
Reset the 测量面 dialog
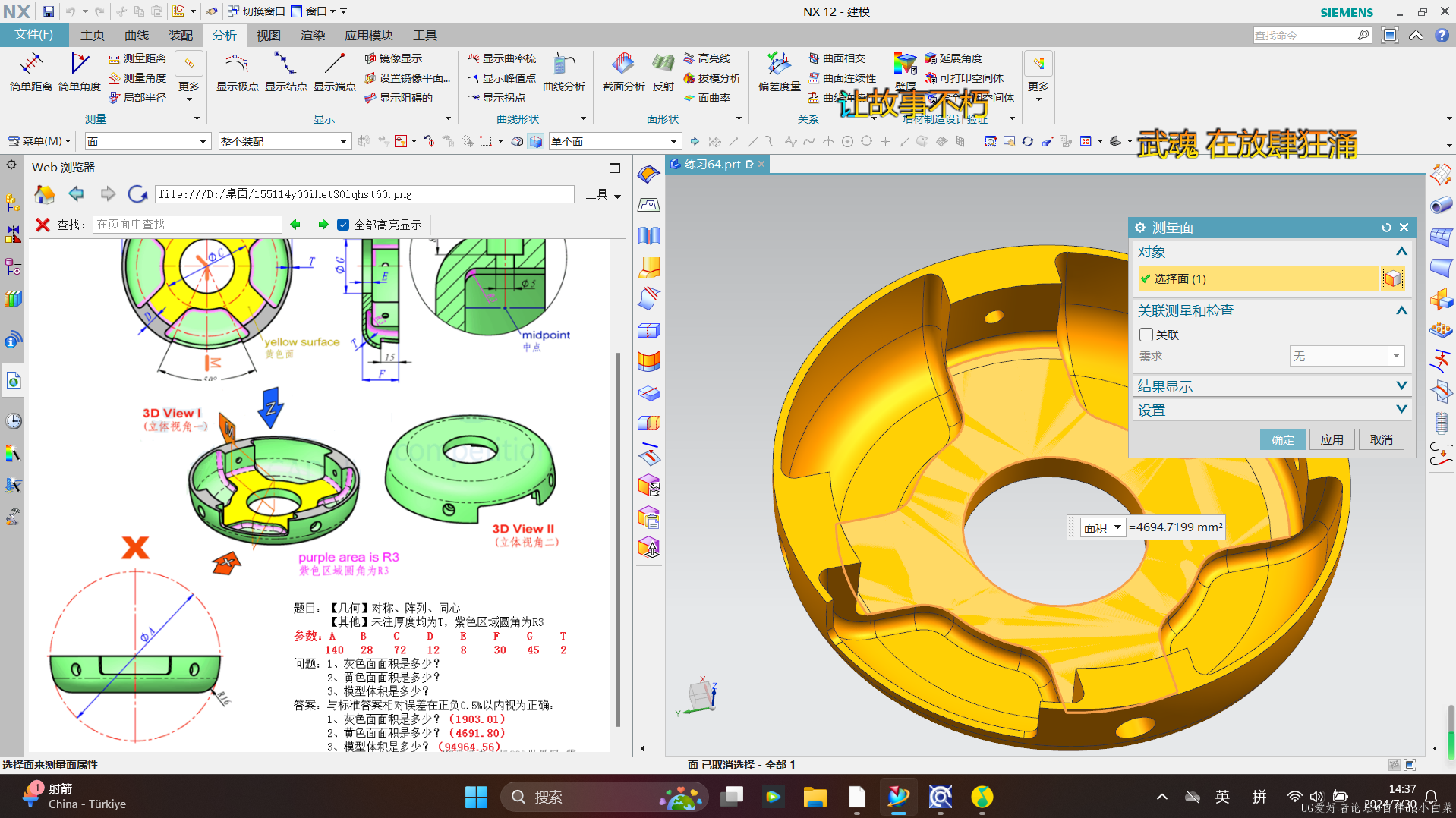[1386, 228]
